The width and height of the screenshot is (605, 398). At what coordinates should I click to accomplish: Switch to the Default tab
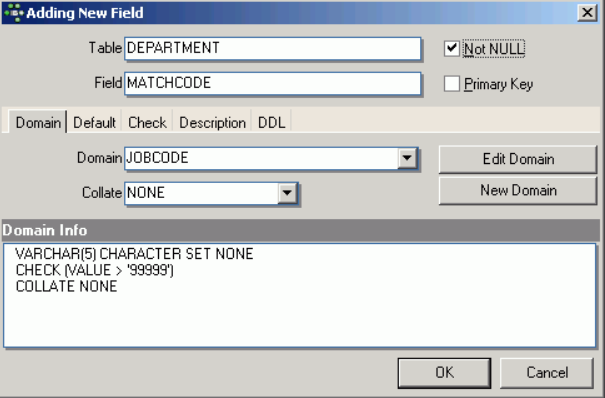pyautogui.click(x=94, y=123)
